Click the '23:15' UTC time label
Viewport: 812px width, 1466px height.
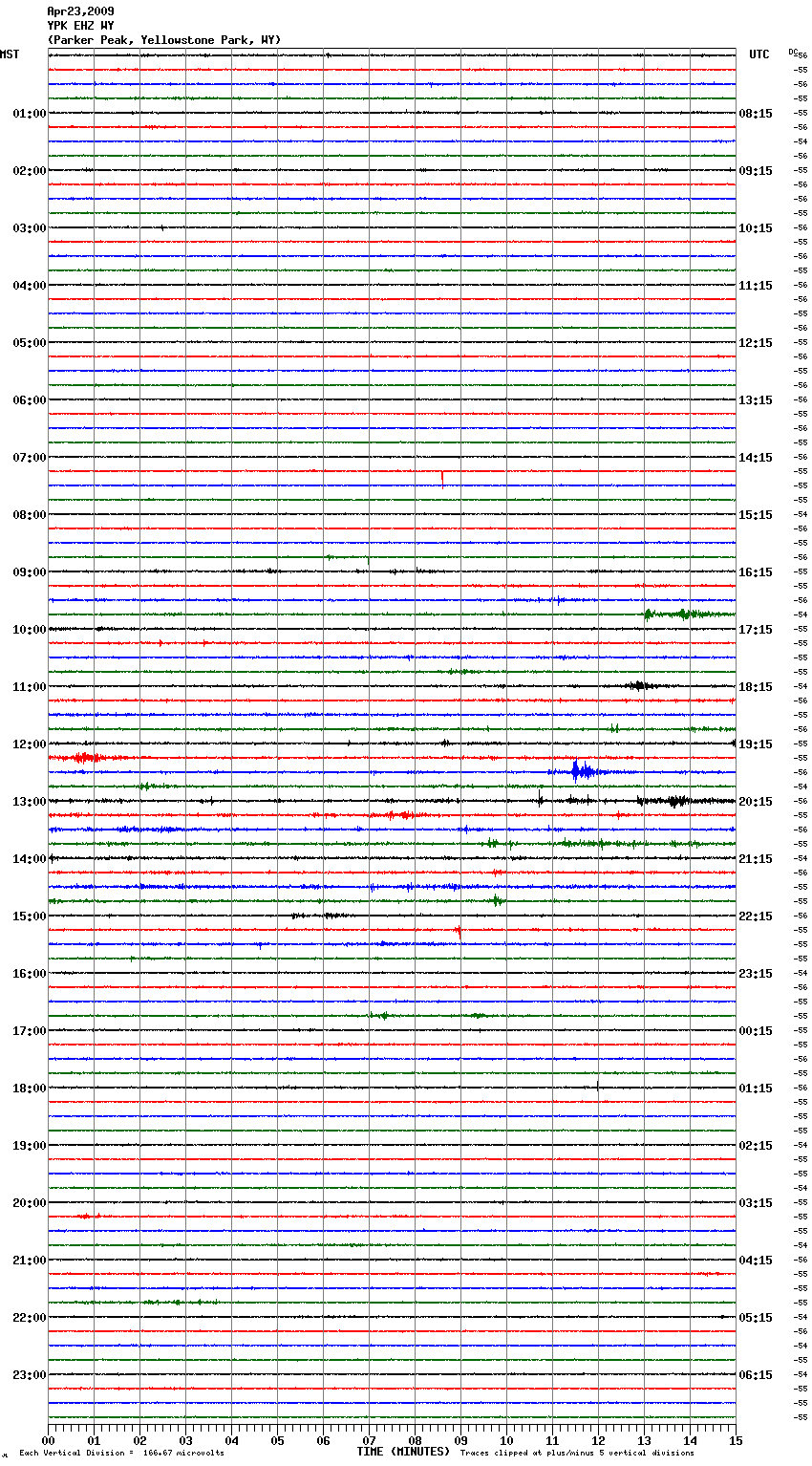(x=756, y=974)
